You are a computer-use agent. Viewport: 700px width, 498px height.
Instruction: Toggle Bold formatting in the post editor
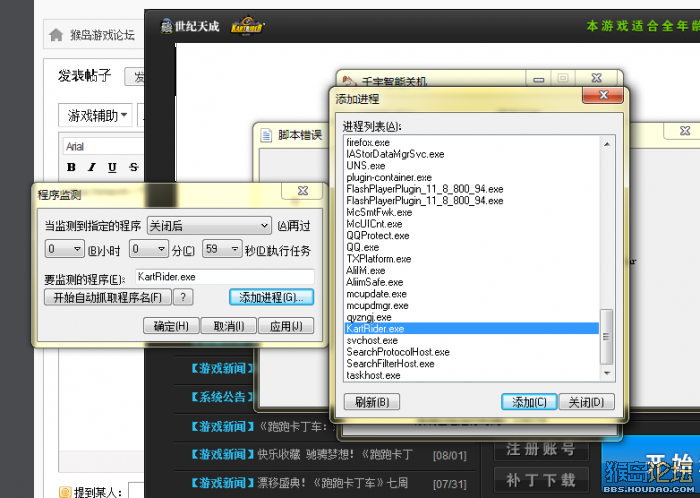pyautogui.click(x=71, y=167)
